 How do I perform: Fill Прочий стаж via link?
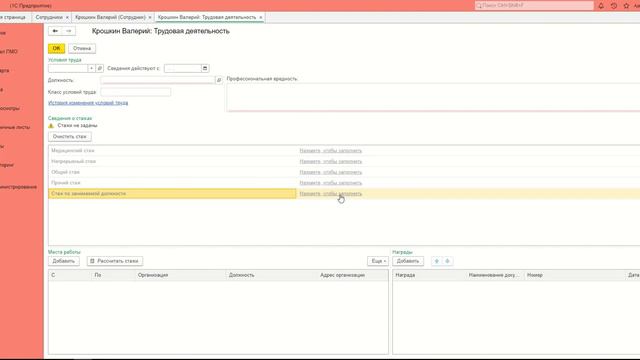coord(331,183)
